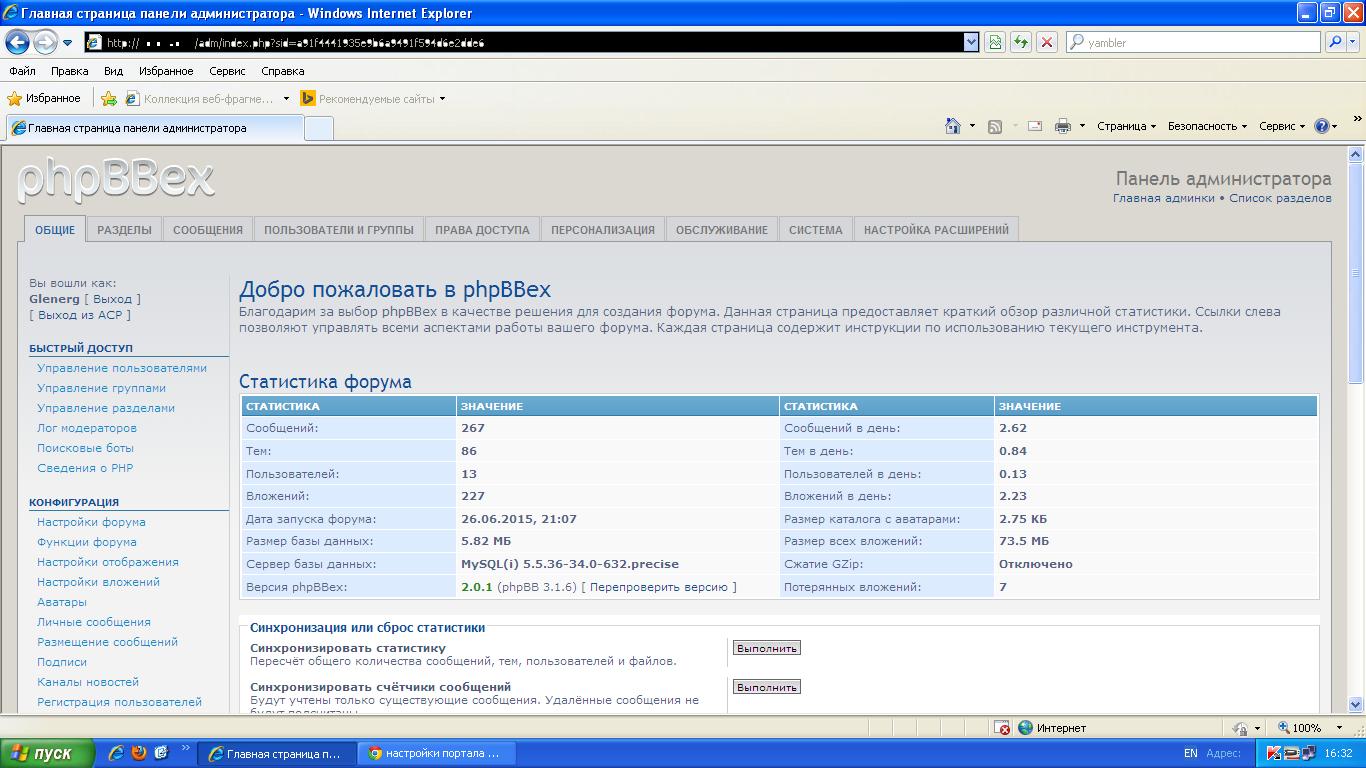
Task: Open the Избранное menu in menu bar
Action: 166,71
